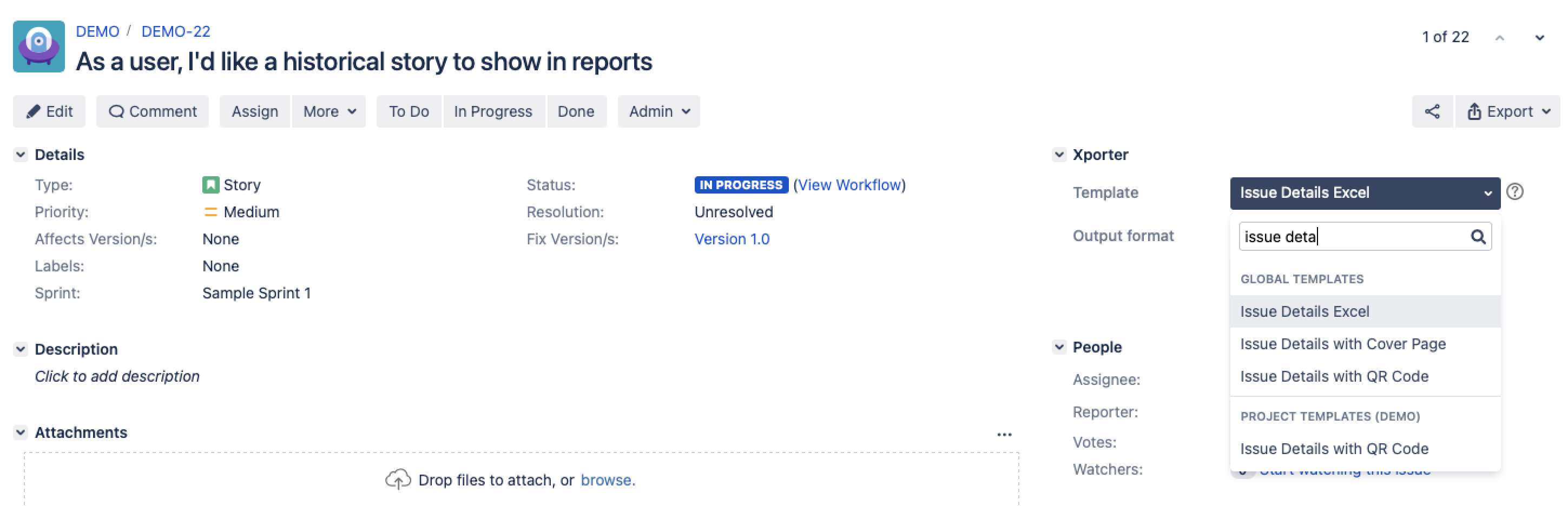Open the Attachments options ellipsis menu
This screenshot has height=506, width=1568.
click(1004, 434)
